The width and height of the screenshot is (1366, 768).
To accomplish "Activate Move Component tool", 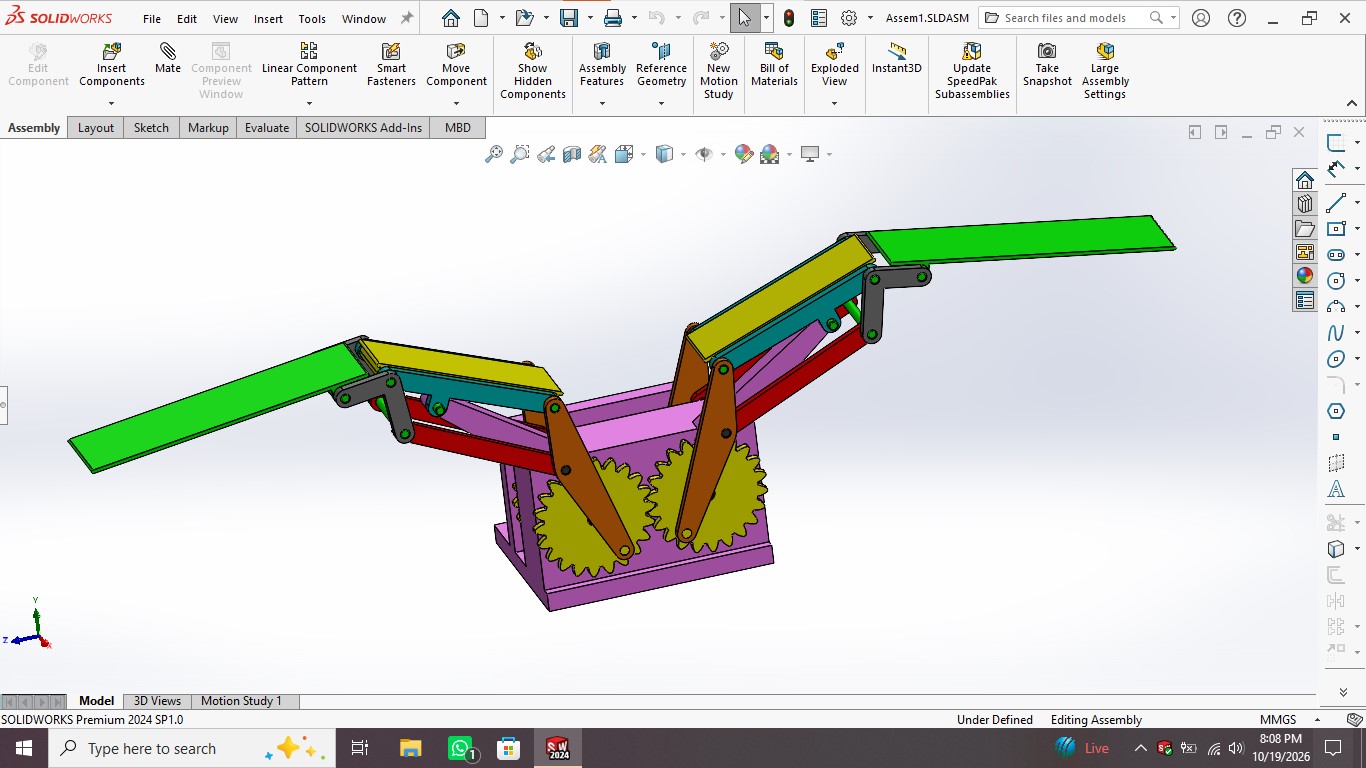I will [x=456, y=65].
